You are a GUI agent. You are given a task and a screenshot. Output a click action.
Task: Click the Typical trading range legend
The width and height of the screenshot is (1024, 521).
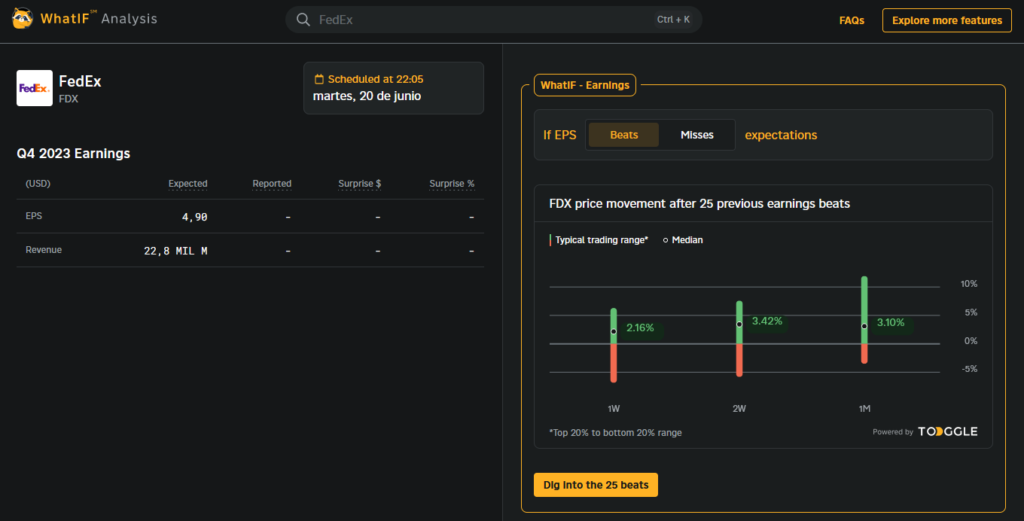[599, 240]
